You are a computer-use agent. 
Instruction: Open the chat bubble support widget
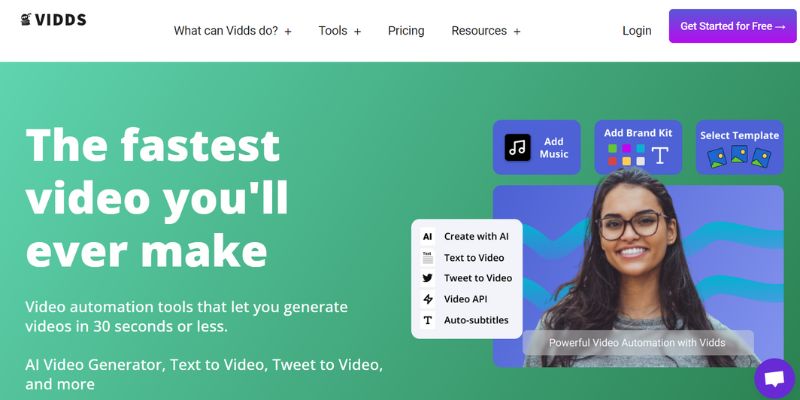point(774,379)
